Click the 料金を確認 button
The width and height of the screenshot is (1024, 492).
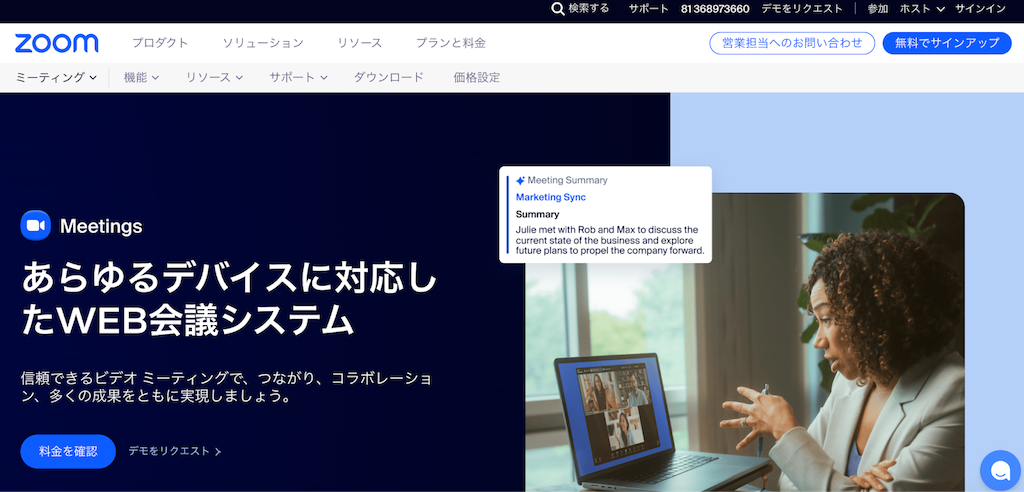[68, 451]
